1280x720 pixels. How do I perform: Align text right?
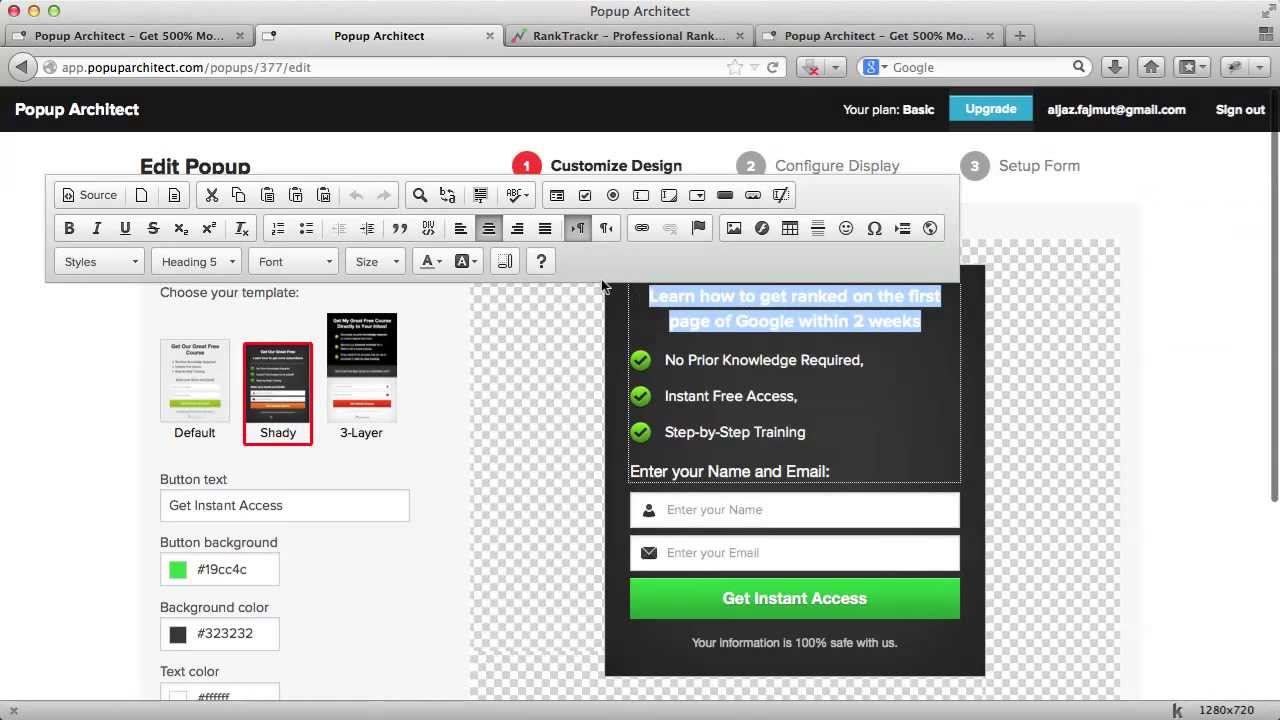pos(516,228)
